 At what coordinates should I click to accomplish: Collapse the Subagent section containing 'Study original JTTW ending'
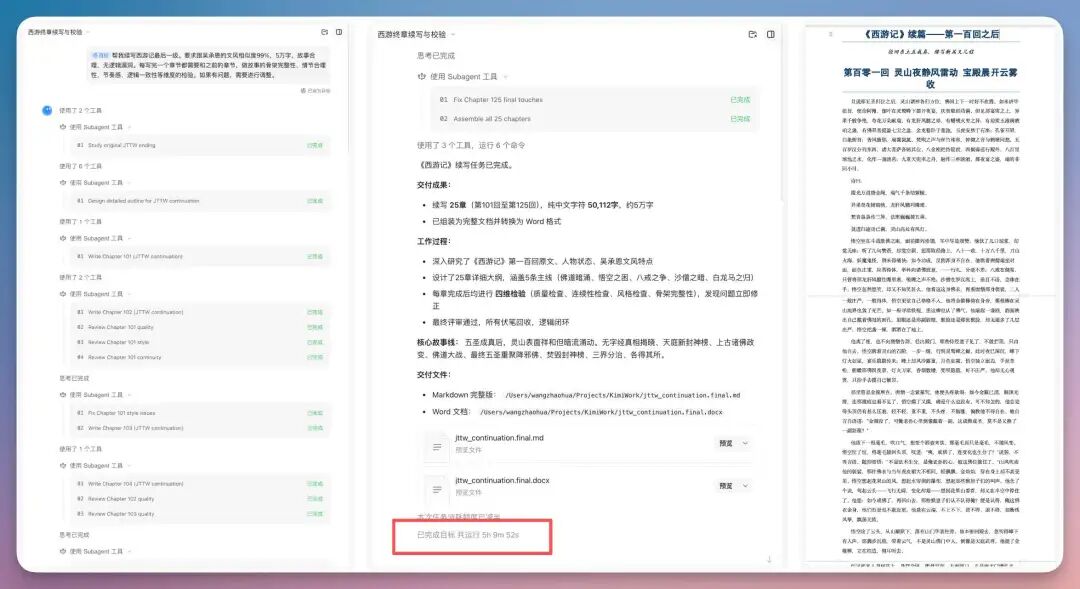(x=129, y=127)
